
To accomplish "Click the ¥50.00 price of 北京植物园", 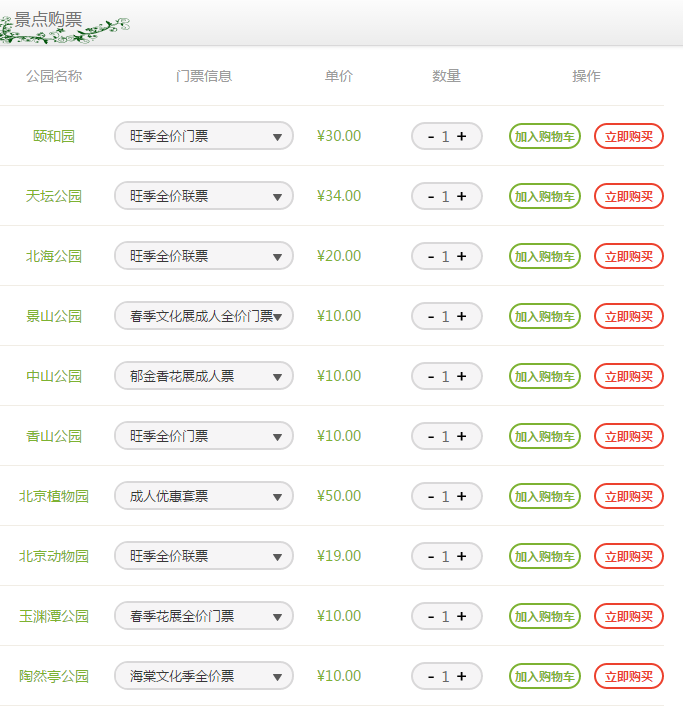I will (339, 496).
